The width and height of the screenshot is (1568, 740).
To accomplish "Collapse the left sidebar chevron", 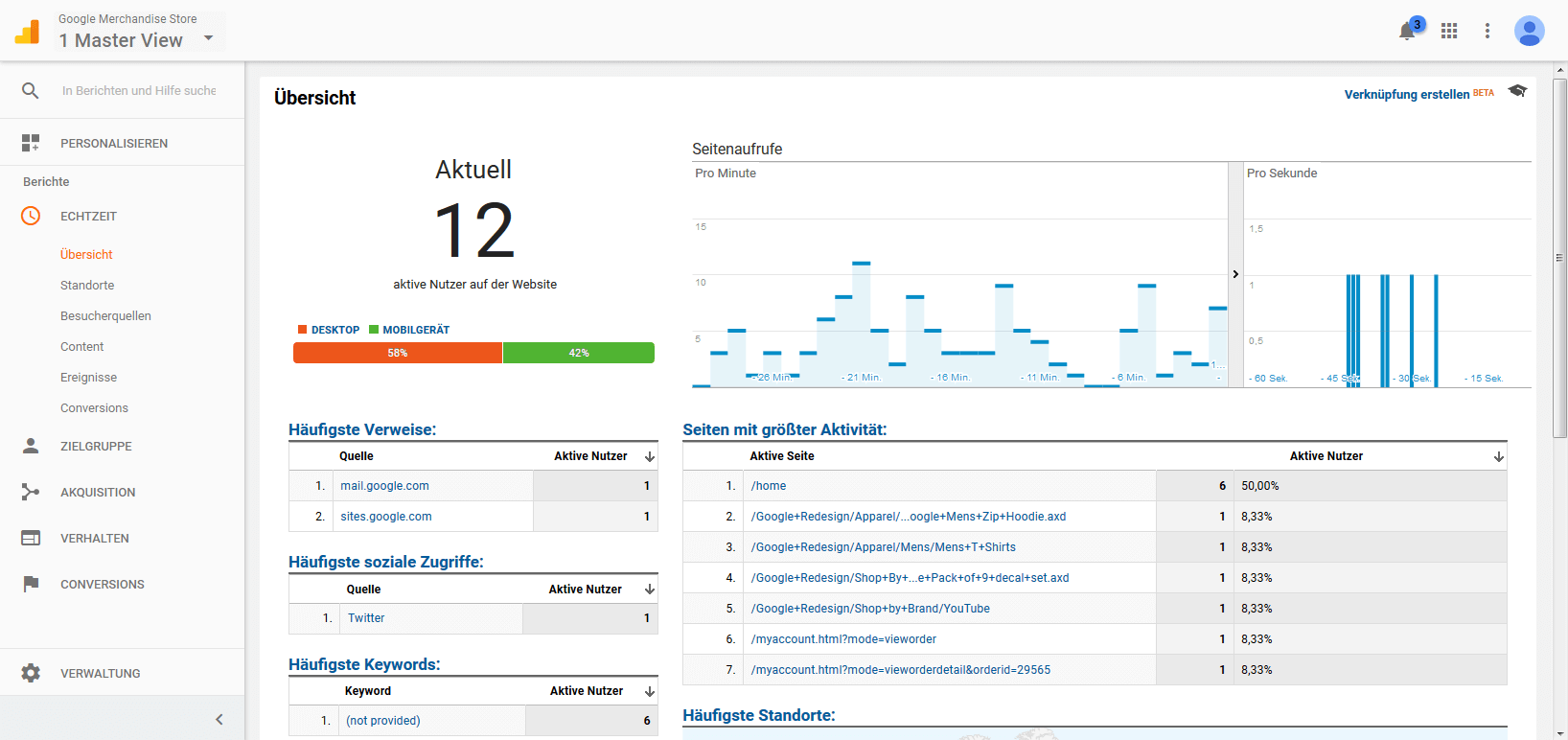I will click(219, 719).
